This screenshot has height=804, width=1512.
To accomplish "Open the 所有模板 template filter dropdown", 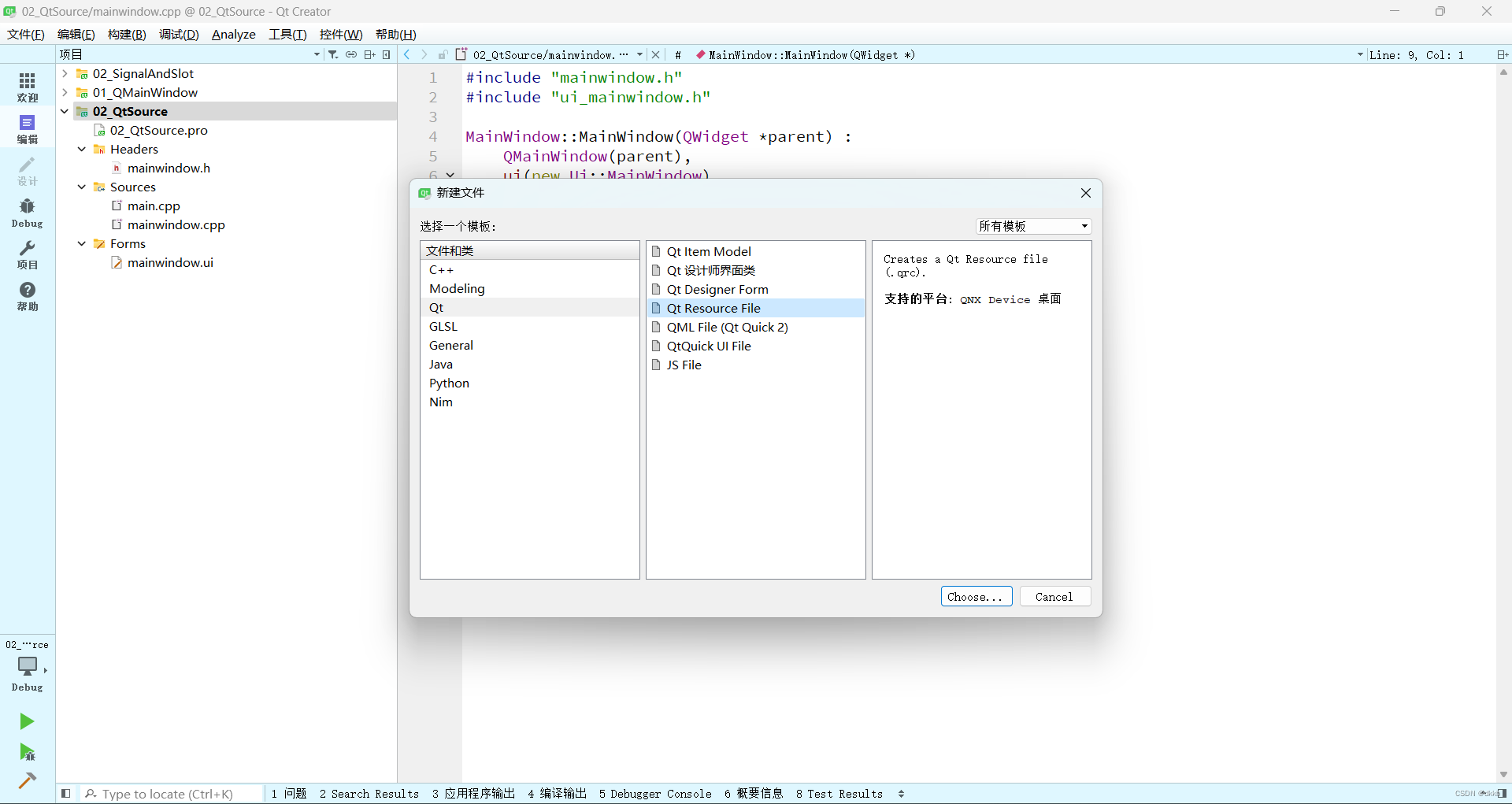I will [1033, 226].
